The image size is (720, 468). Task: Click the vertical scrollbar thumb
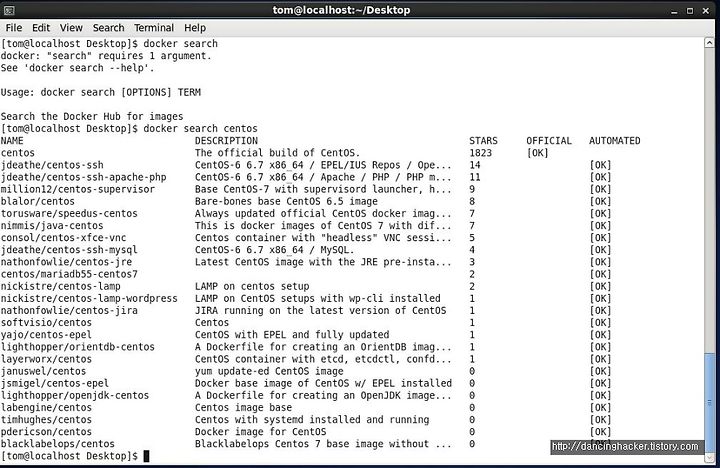point(709,402)
